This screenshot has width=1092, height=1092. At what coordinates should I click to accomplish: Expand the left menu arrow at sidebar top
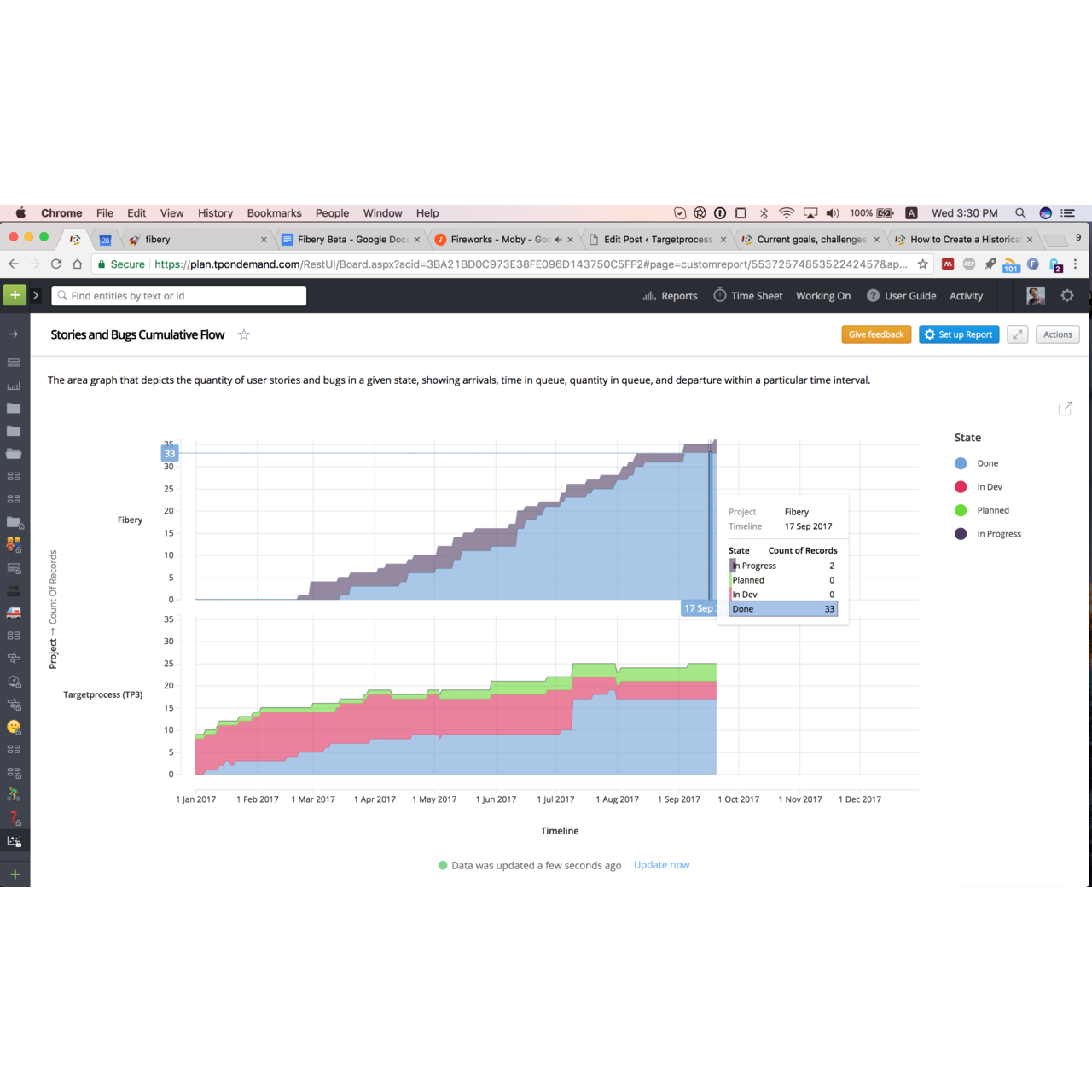point(14,334)
